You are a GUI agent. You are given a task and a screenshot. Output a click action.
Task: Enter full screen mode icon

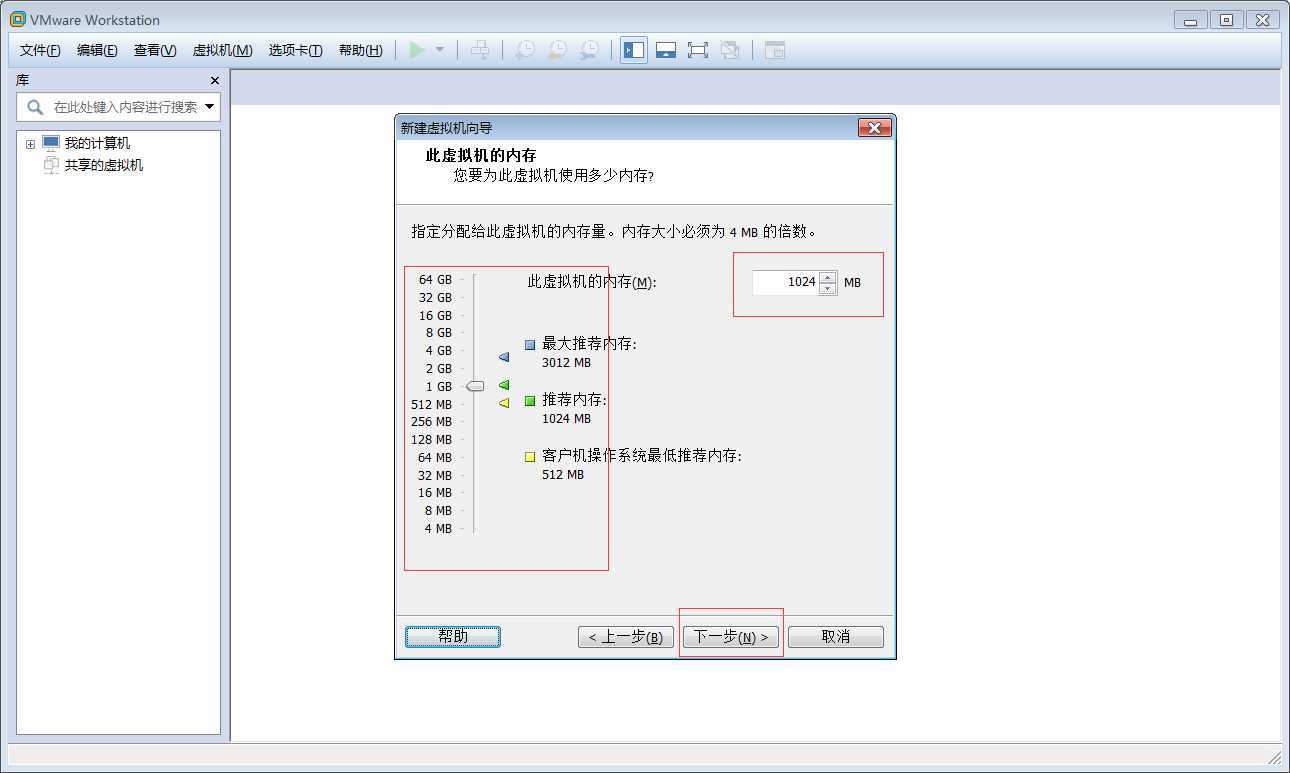point(698,50)
